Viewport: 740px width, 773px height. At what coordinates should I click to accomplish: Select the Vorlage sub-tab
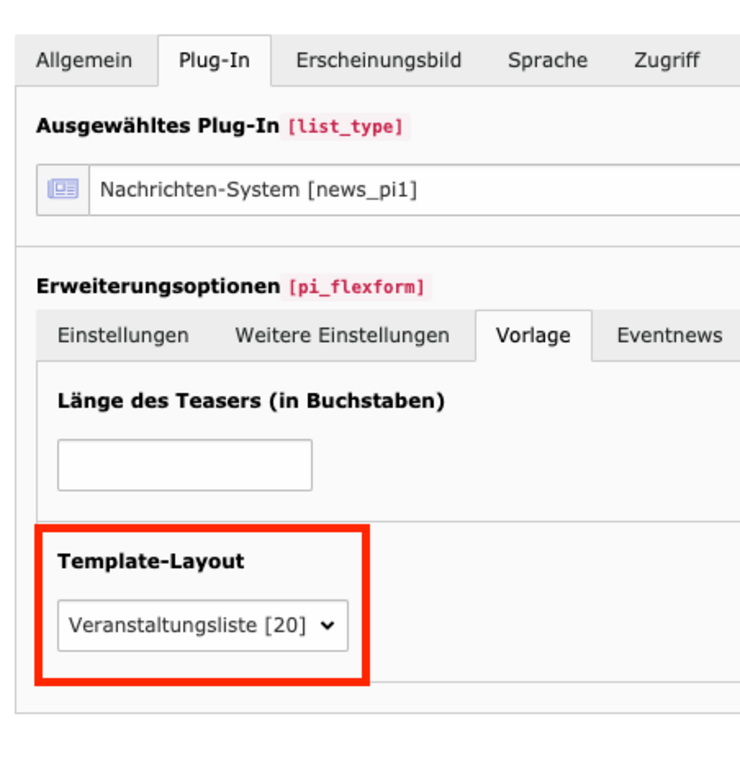(x=533, y=335)
